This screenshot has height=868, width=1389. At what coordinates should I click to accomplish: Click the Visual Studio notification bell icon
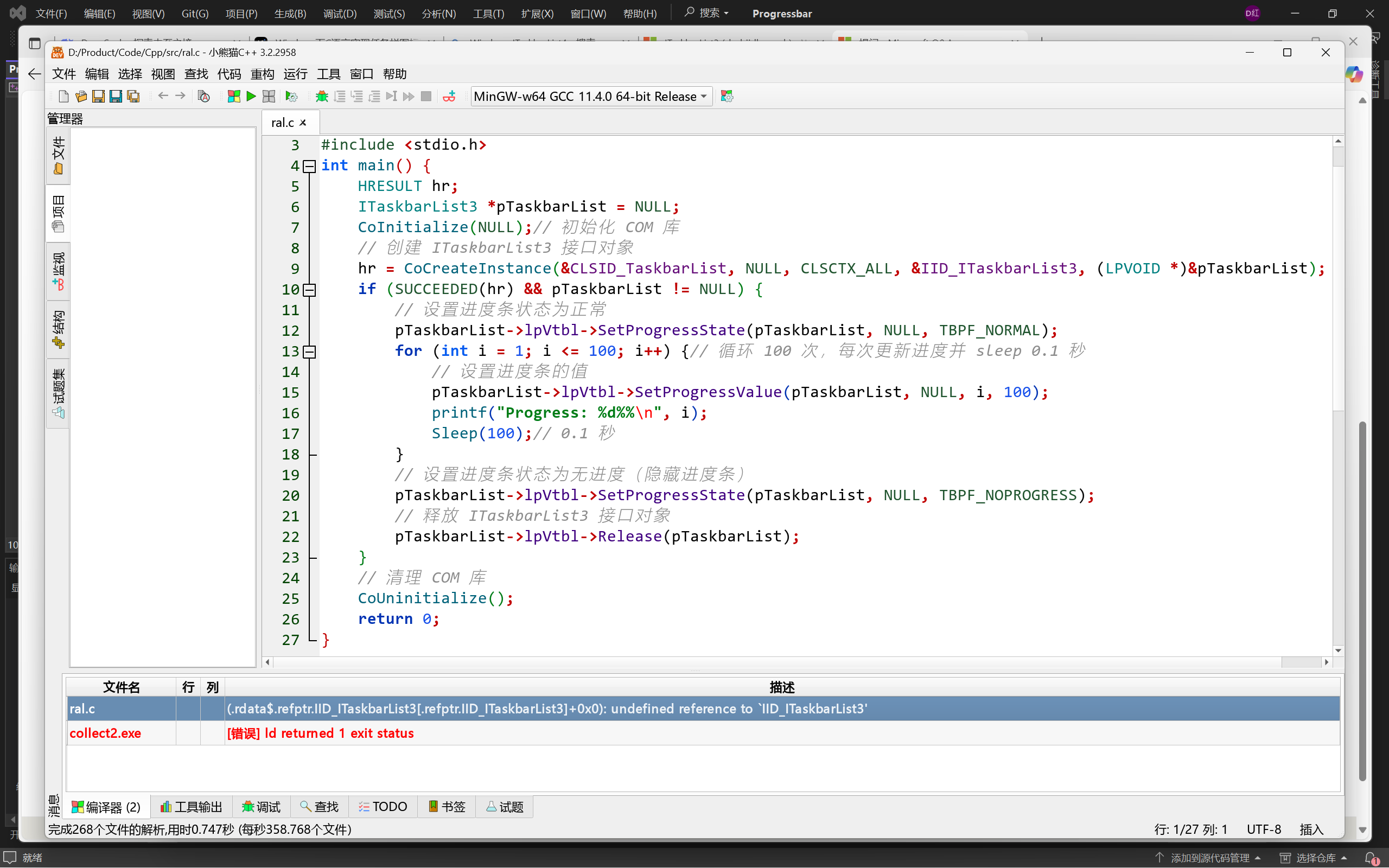tap(1371, 858)
